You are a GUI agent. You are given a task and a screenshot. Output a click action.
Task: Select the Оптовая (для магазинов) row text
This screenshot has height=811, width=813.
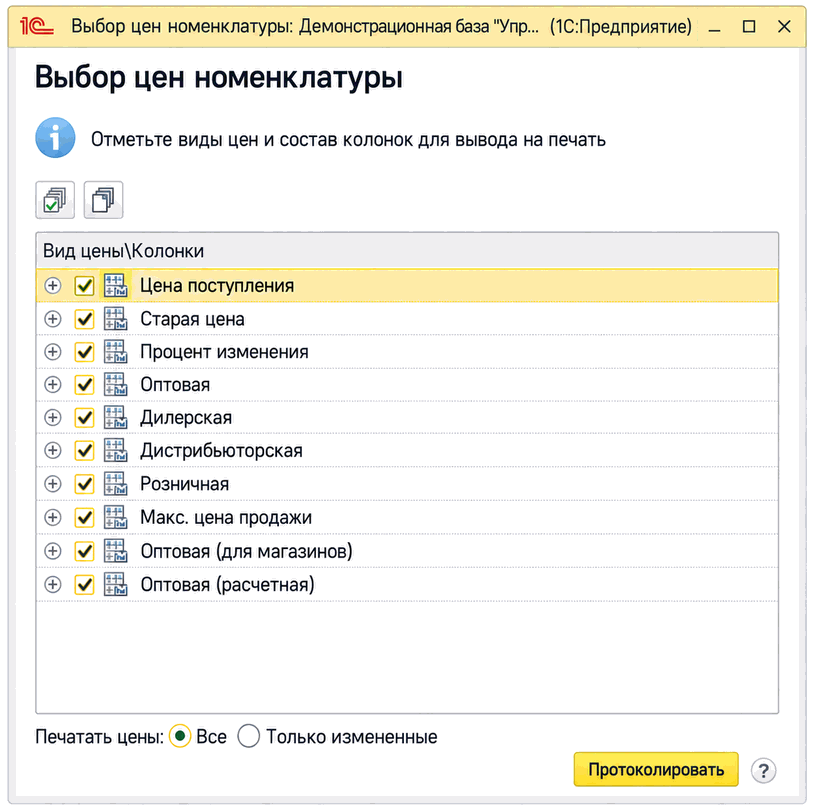(x=246, y=551)
